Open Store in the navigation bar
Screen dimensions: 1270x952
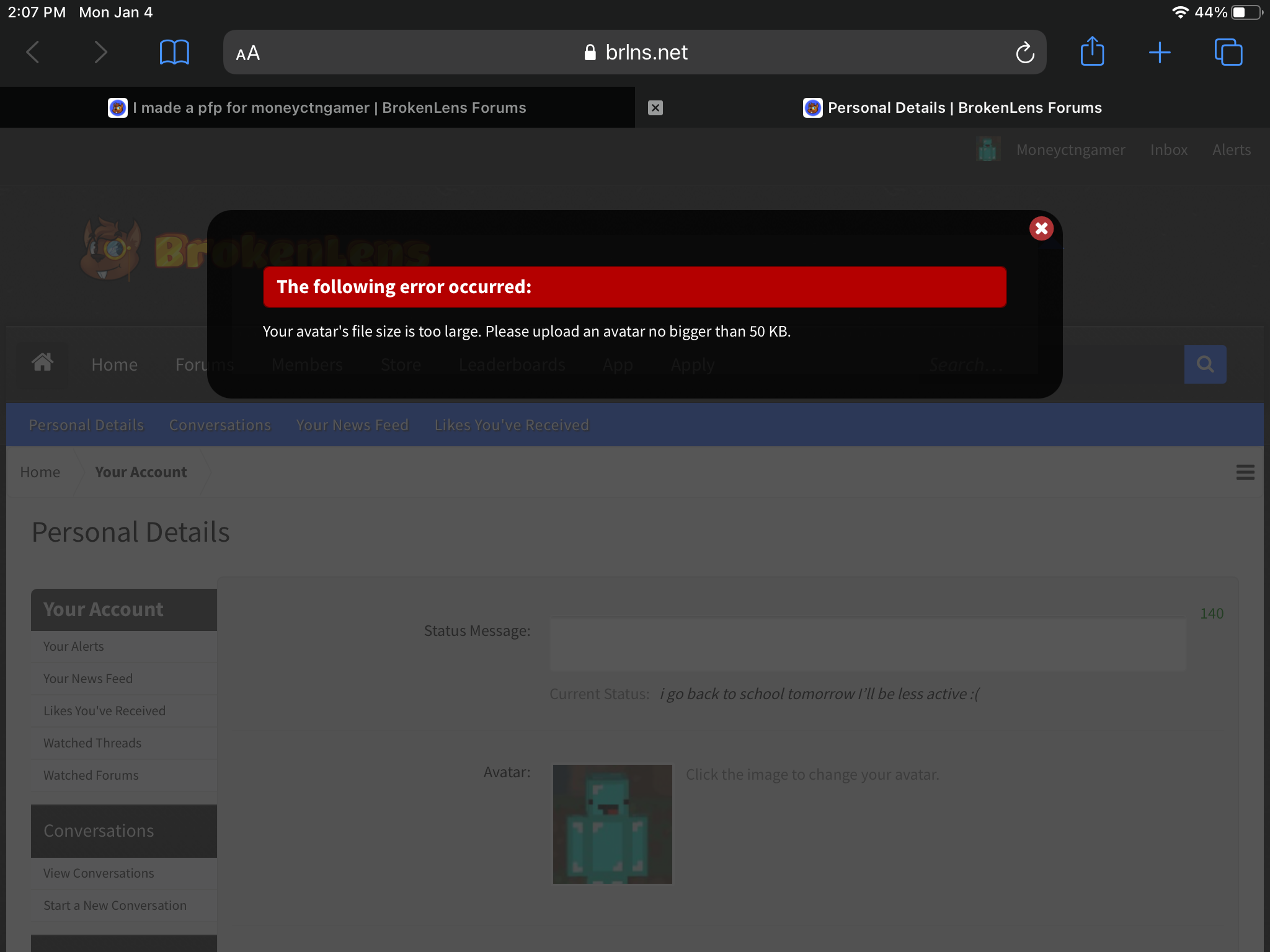point(401,364)
